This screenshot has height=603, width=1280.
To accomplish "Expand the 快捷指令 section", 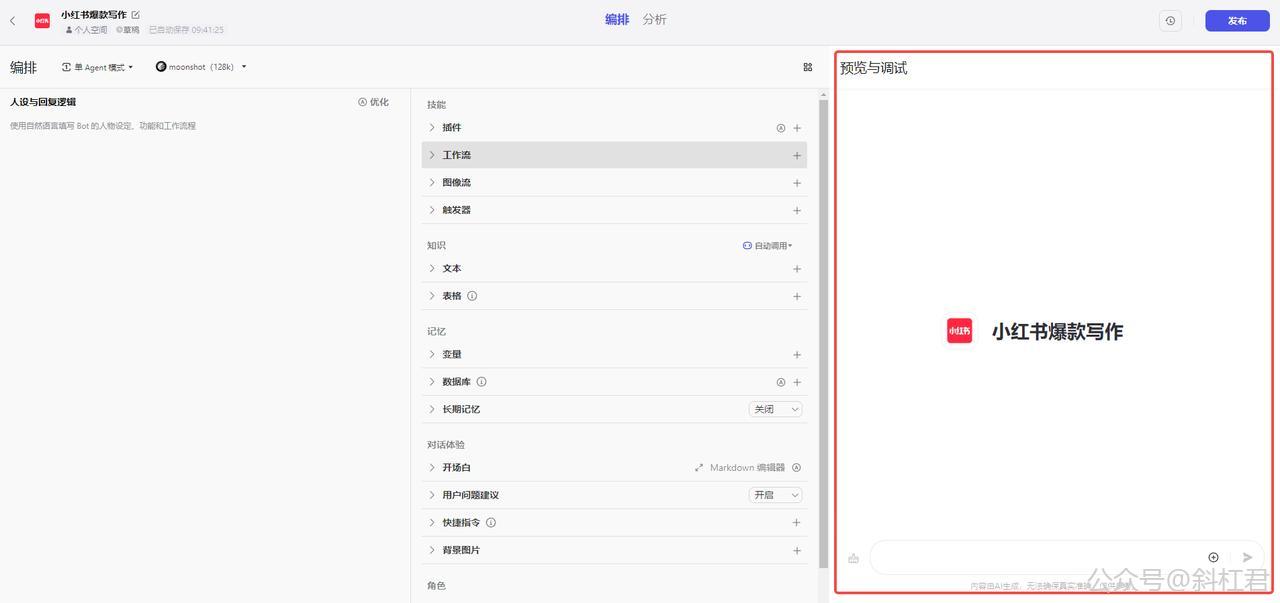I will (x=432, y=522).
